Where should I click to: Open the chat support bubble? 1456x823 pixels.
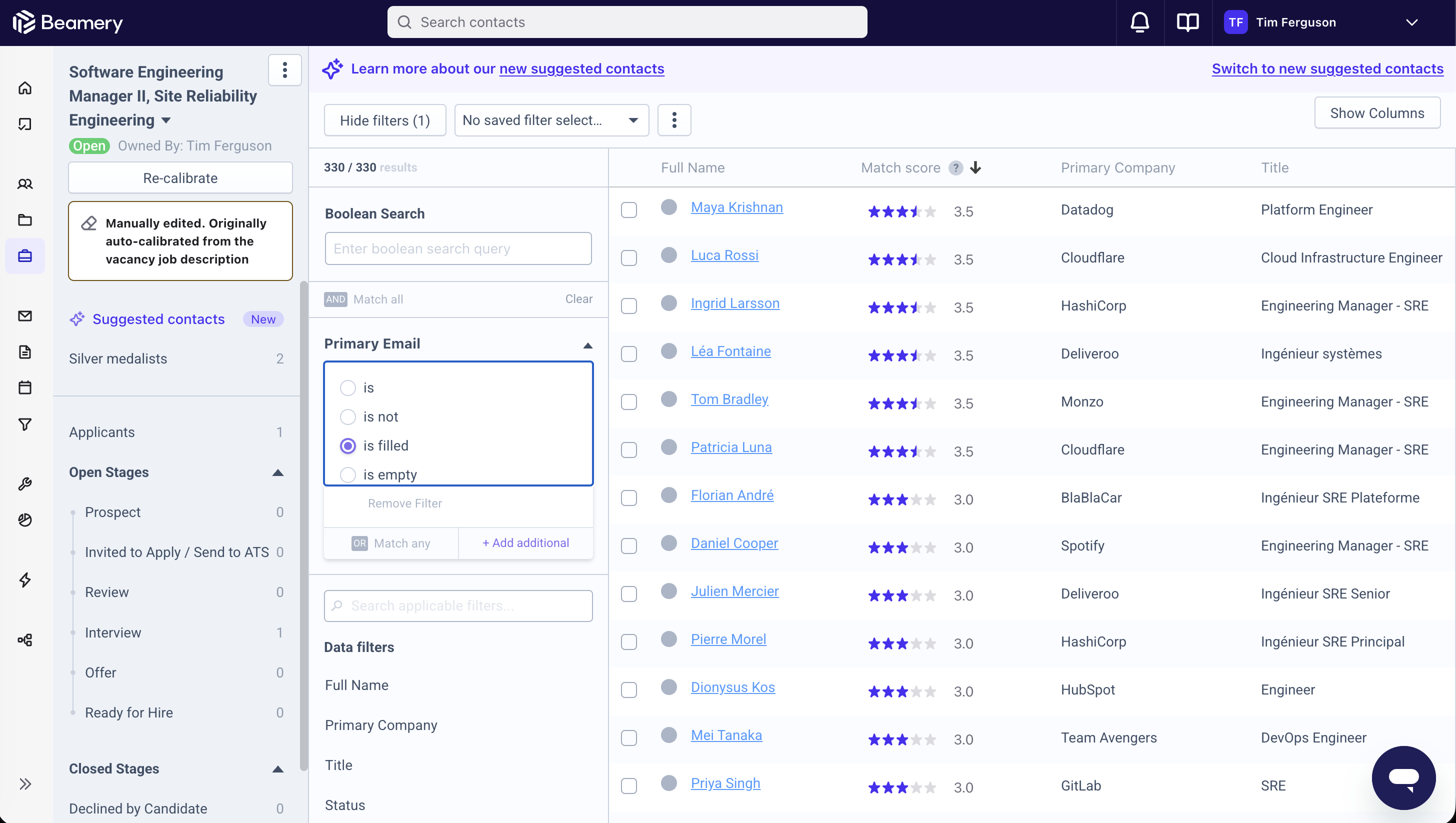point(1403,778)
